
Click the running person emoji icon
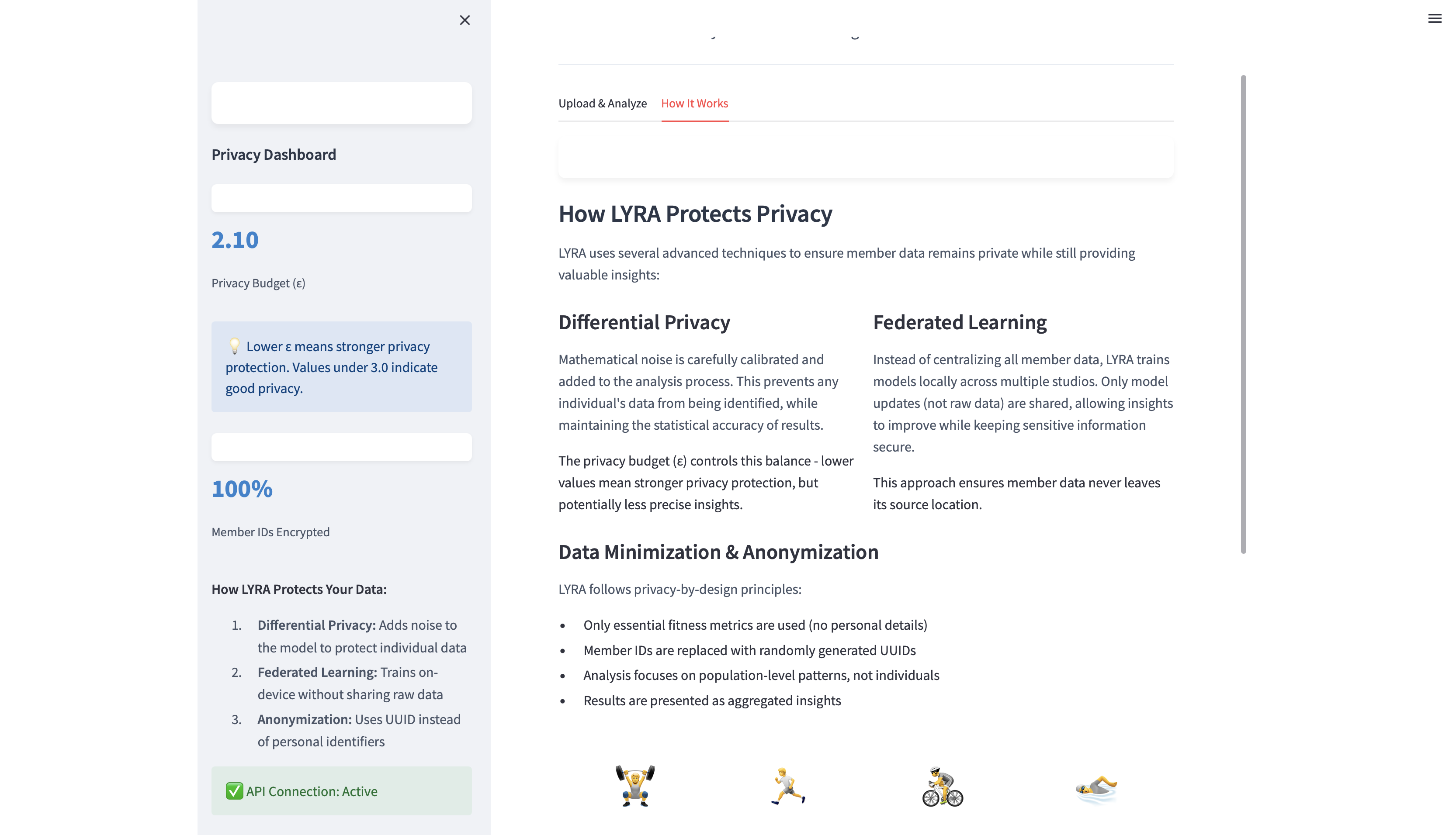tap(788, 786)
